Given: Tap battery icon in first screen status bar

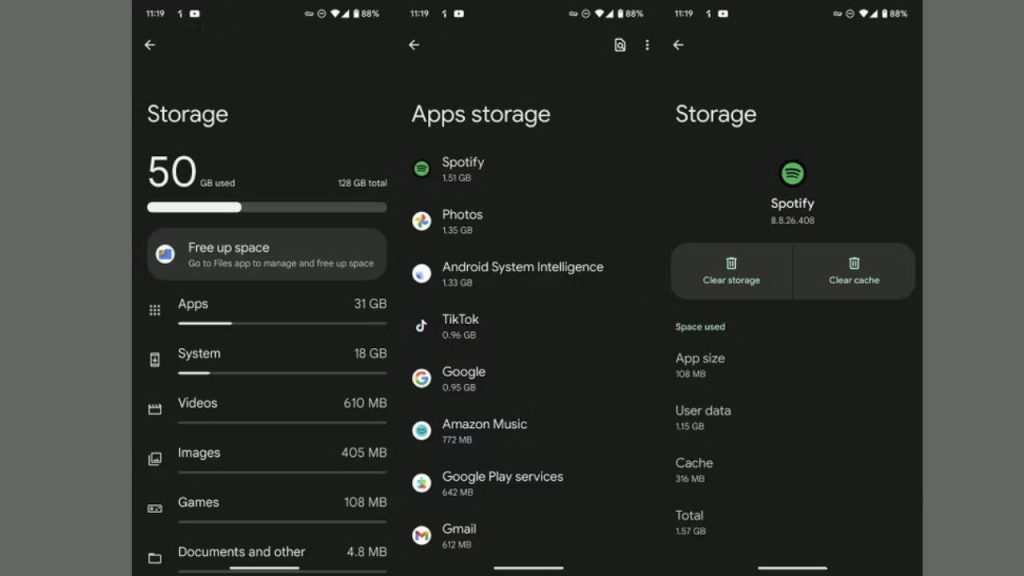Looking at the screenshot, I should point(356,13).
